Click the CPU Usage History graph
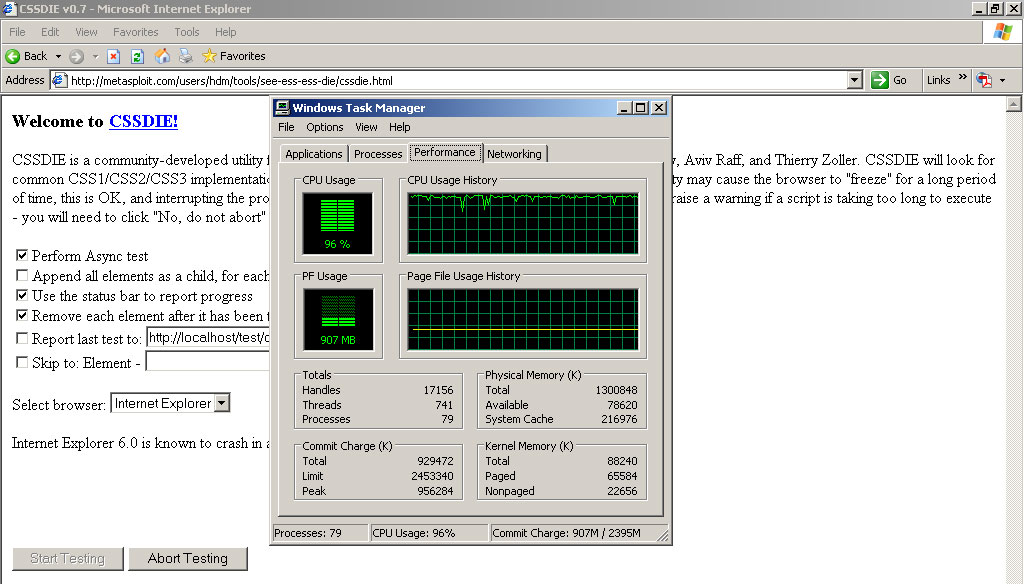 (x=522, y=223)
